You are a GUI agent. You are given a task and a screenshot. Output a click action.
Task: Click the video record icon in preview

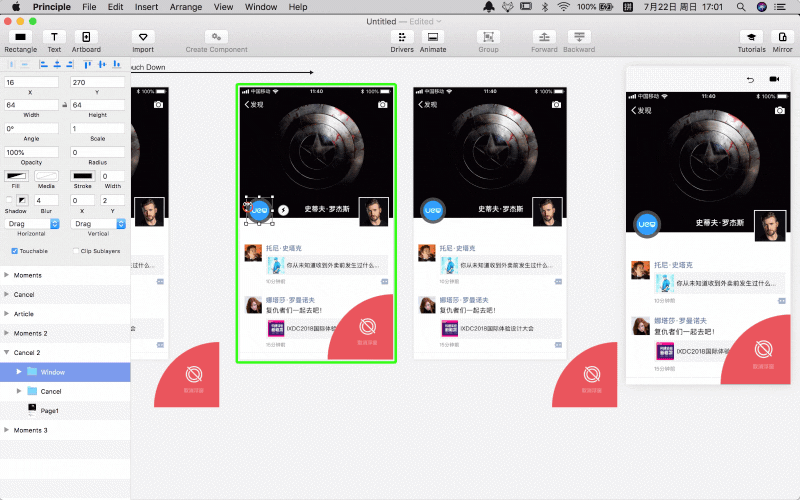[774, 79]
